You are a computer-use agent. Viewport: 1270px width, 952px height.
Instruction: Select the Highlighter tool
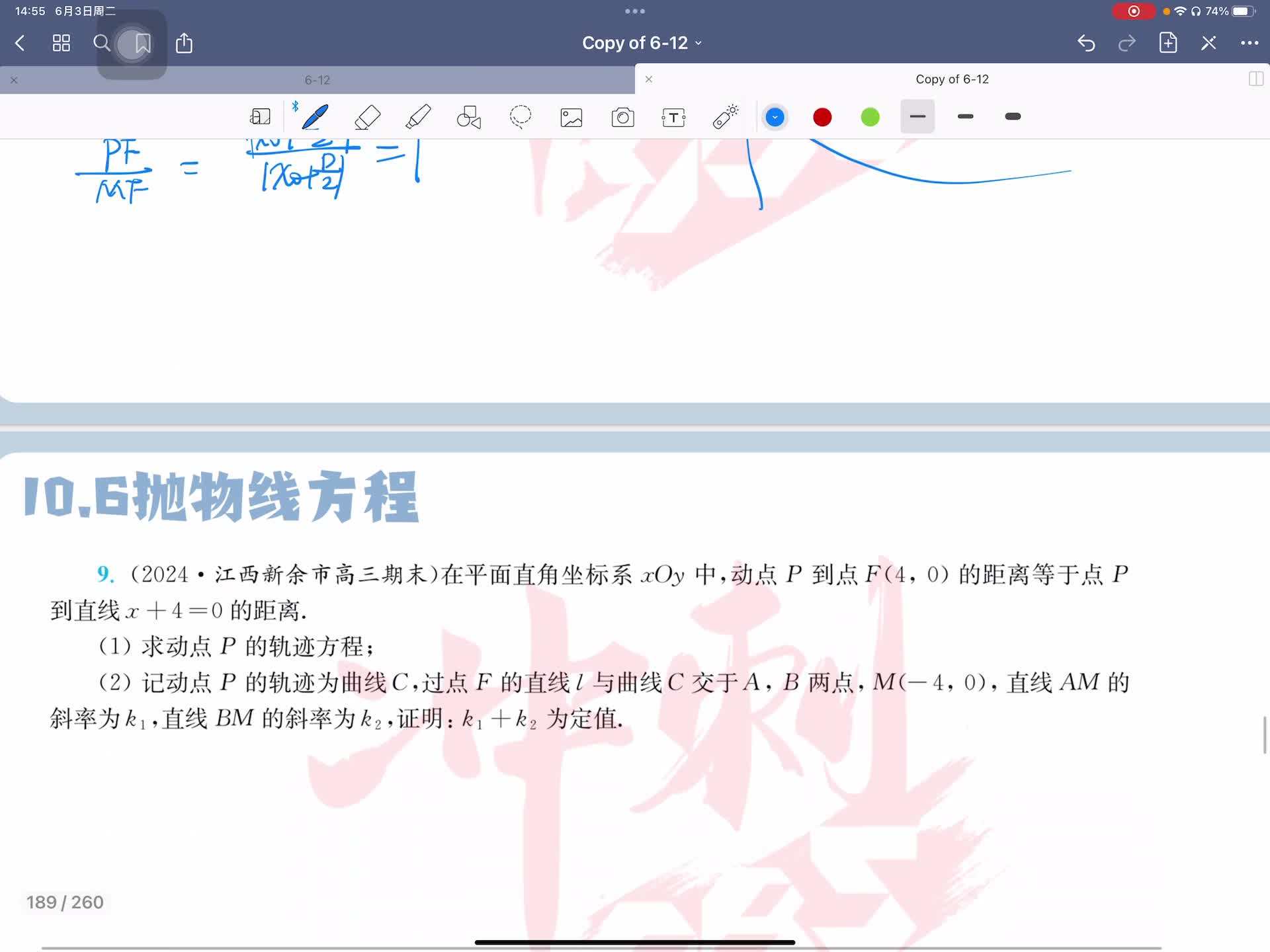pos(418,117)
